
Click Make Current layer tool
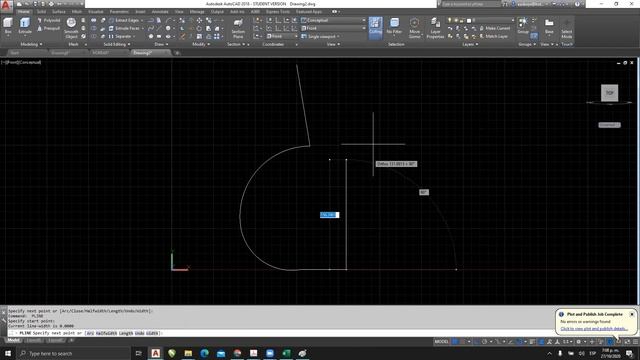click(x=494, y=28)
